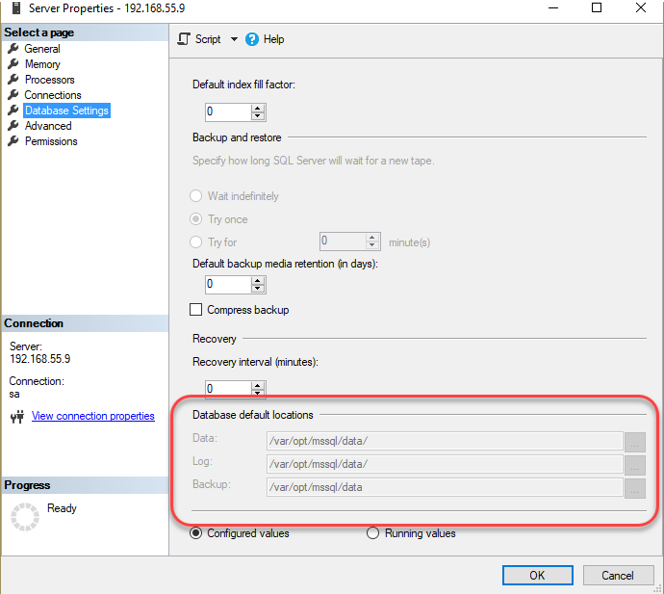Select the Configured values radio button

(x=196, y=533)
